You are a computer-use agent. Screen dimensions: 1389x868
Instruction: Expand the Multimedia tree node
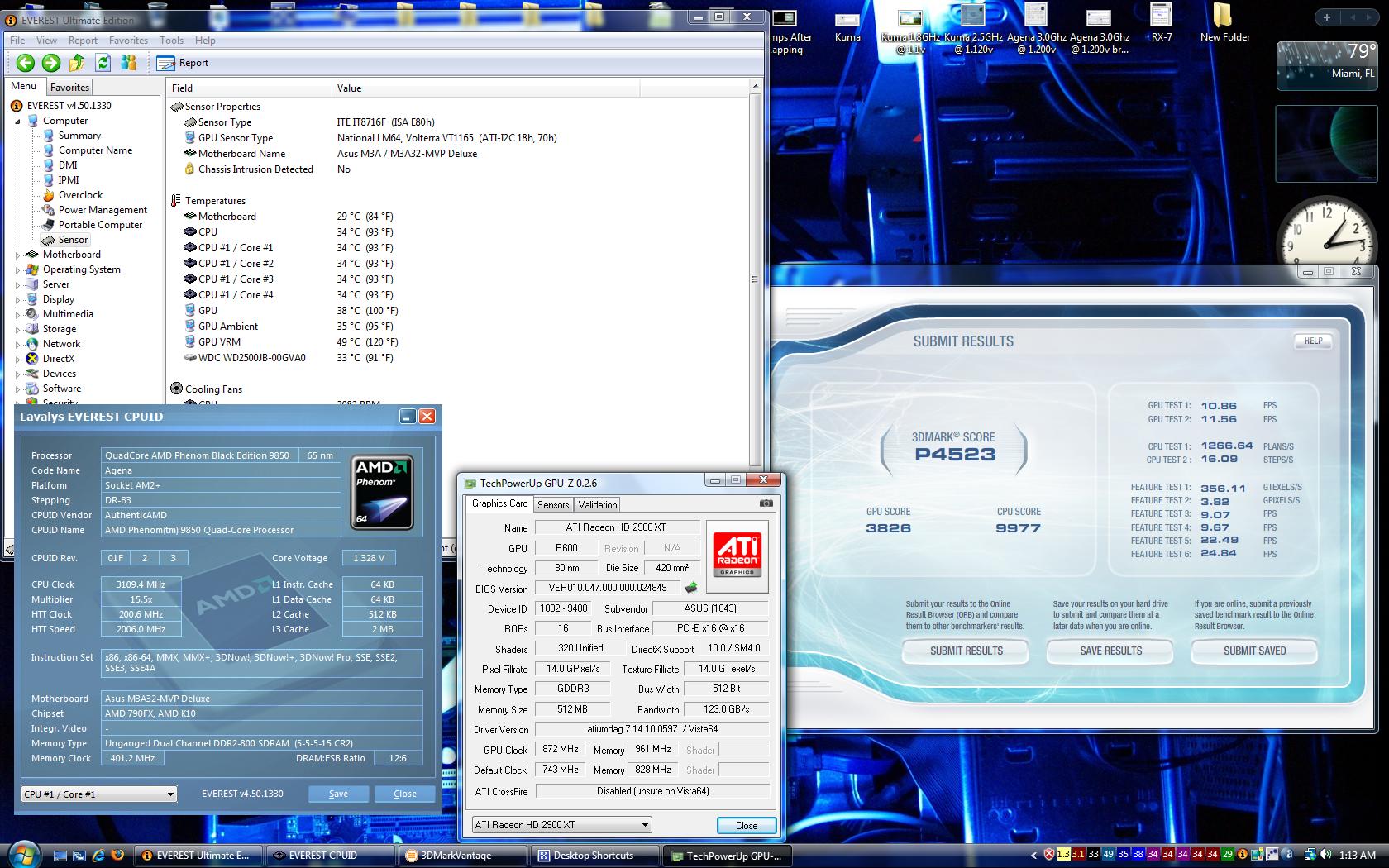pyautogui.click(x=18, y=314)
